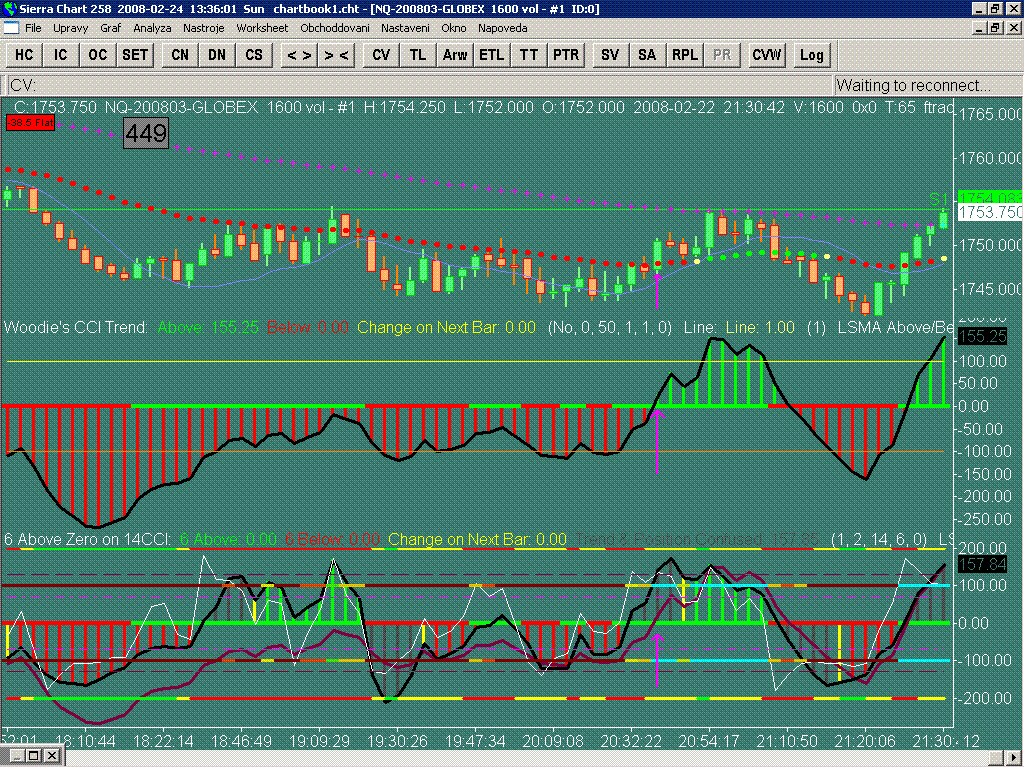1024x768 pixels.
Task: Click the white 1753.750 last price label
Action: [x=990, y=212]
